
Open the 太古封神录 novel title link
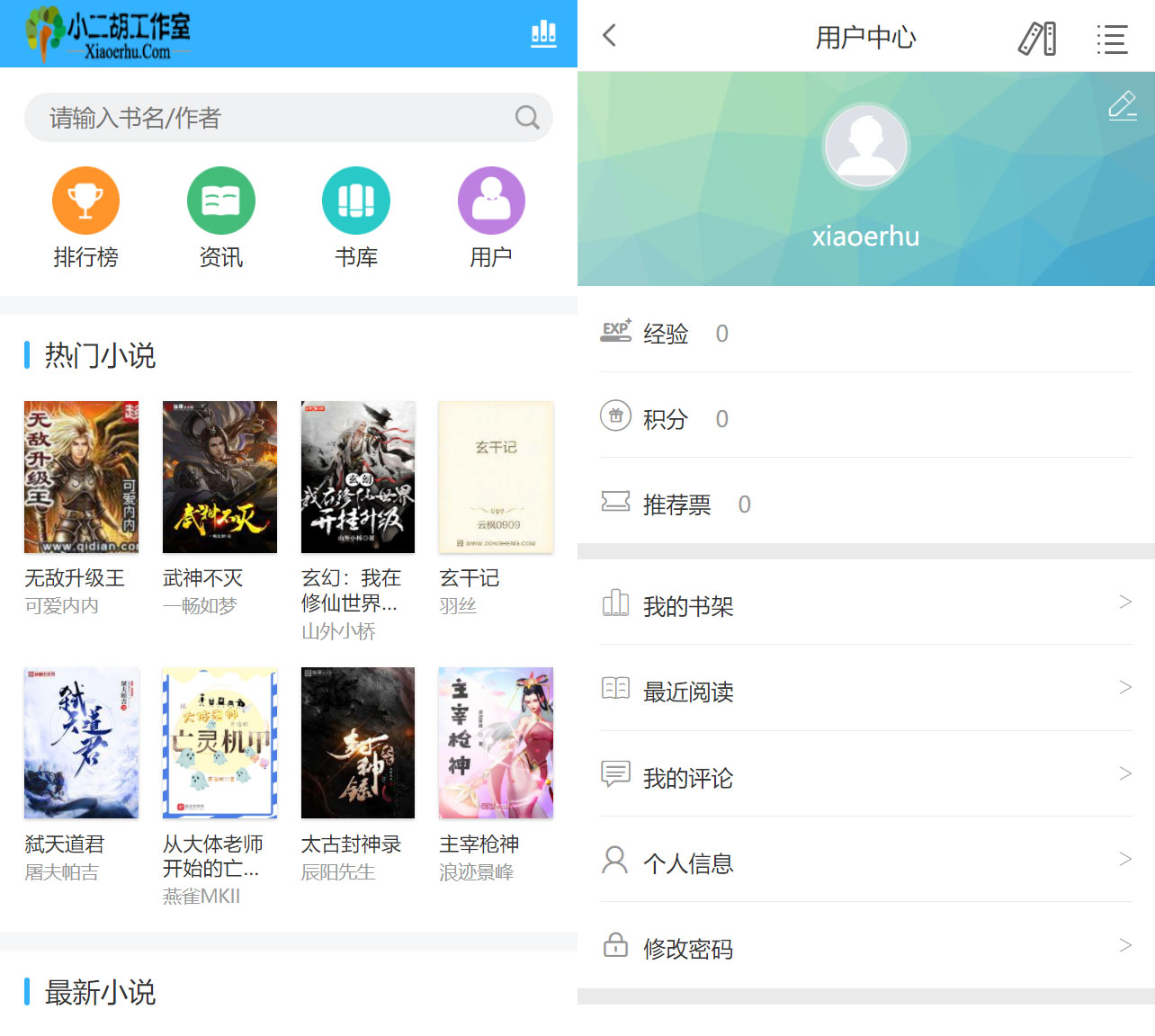pos(351,844)
